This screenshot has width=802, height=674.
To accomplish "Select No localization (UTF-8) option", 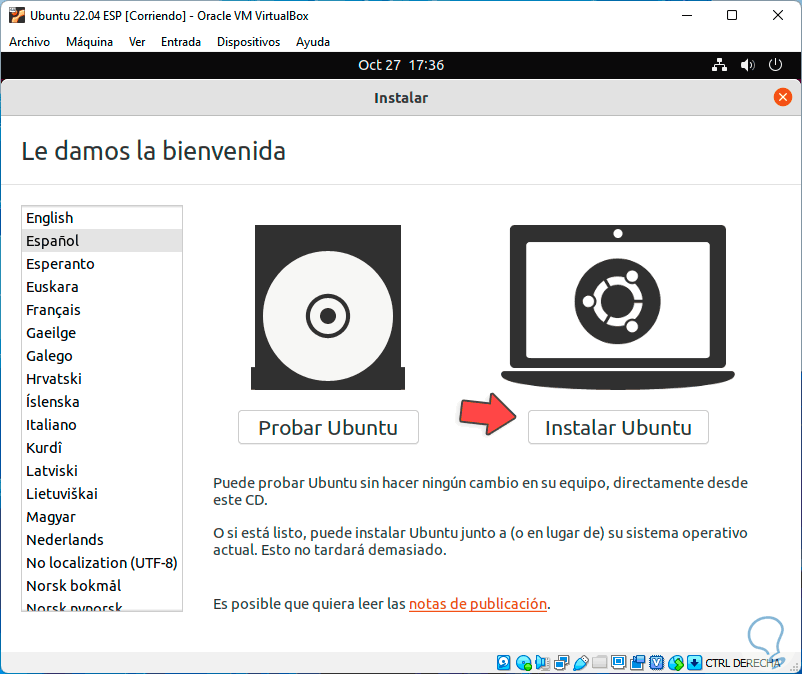I will [x=102, y=563].
